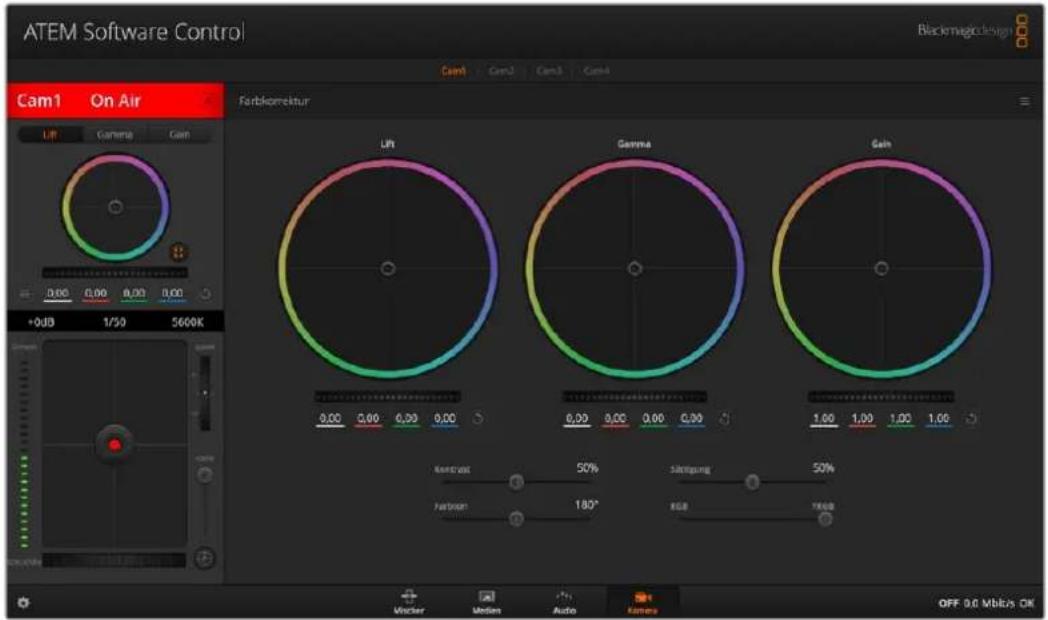Click the Sättigung 50% value

pyautogui.click(x=823, y=468)
